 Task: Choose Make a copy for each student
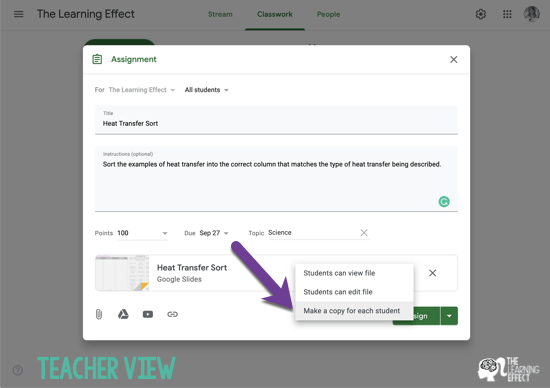click(x=354, y=311)
